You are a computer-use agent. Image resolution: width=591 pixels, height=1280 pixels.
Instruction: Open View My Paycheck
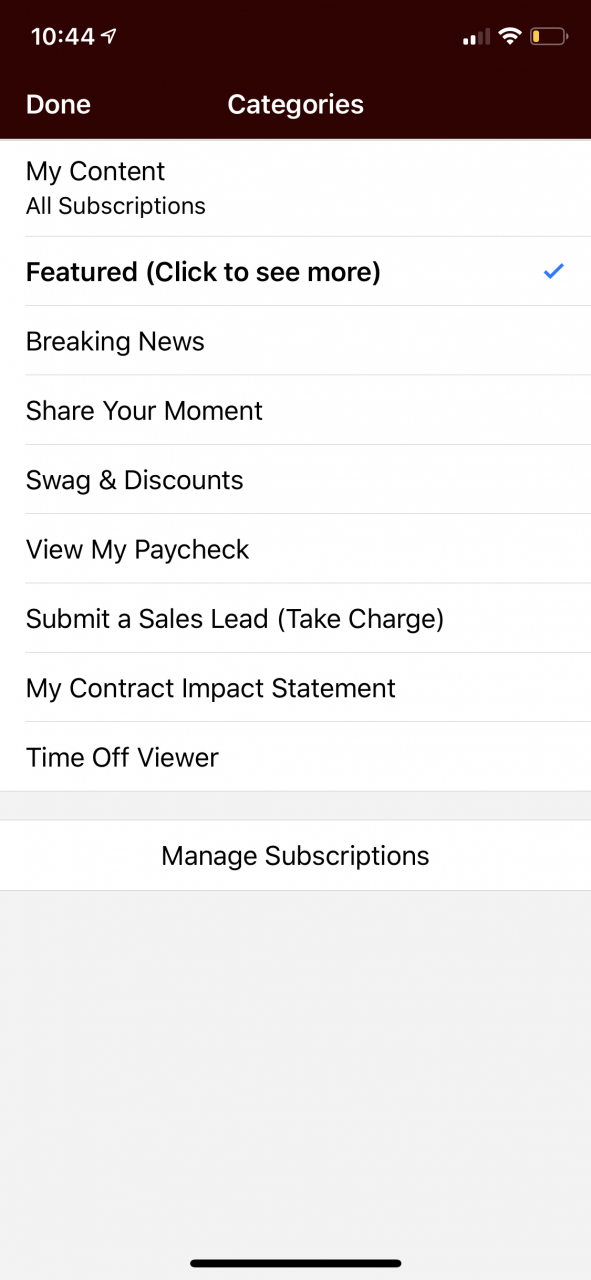pos(295,549)
